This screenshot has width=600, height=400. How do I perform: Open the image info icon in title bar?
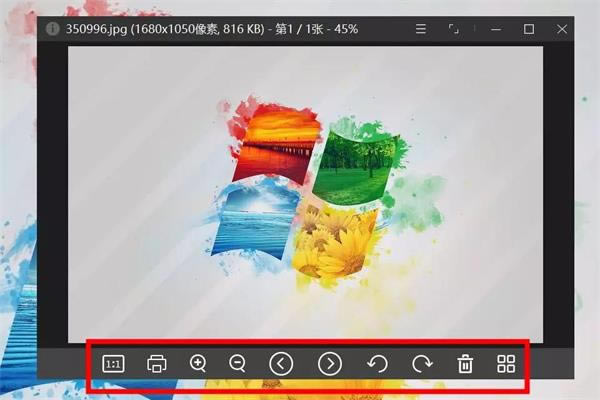pos(52,29)
